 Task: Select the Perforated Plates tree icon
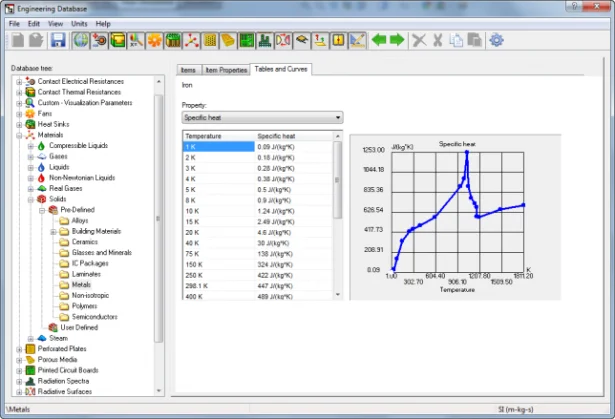coord(29,349)
